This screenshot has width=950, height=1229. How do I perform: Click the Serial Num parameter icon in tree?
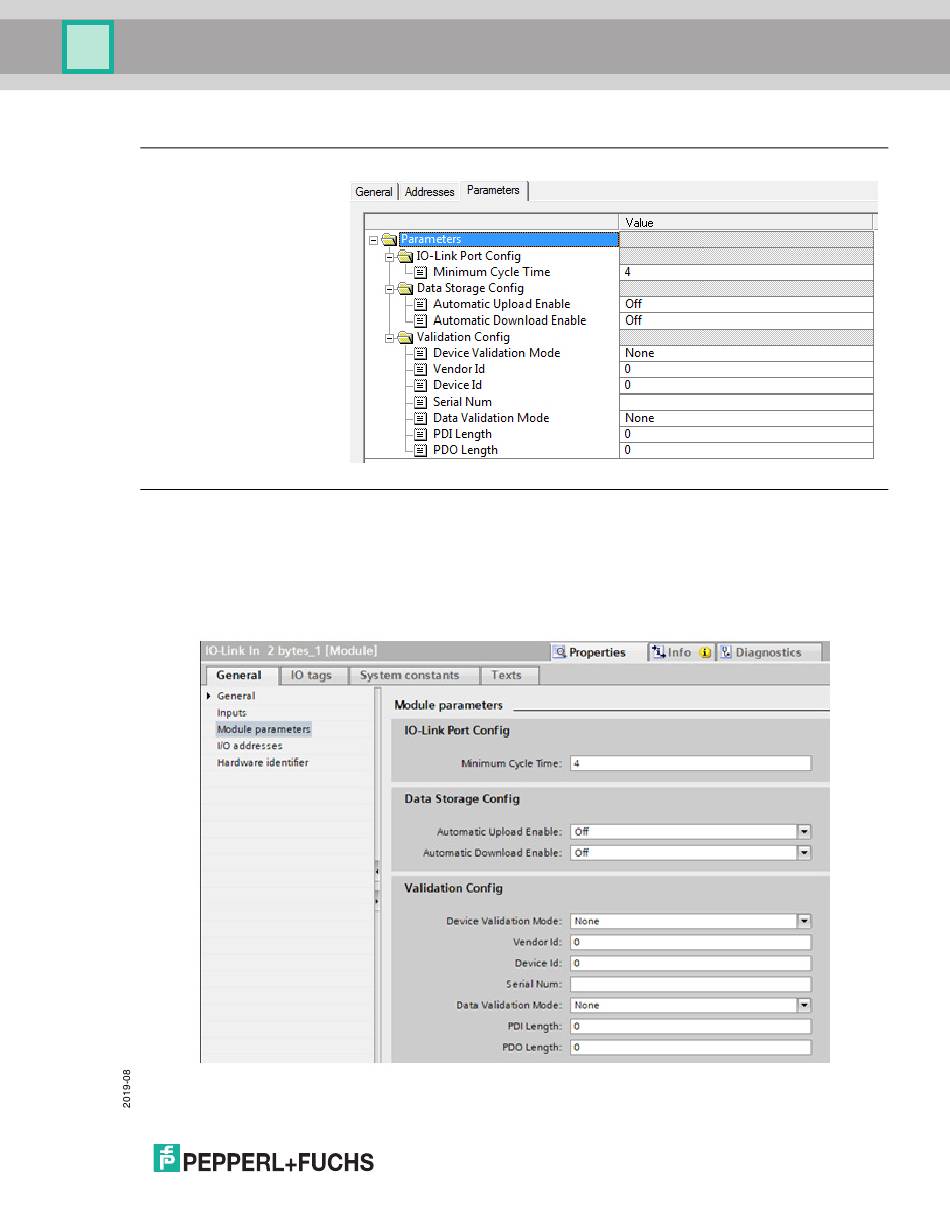click(421, 402)
